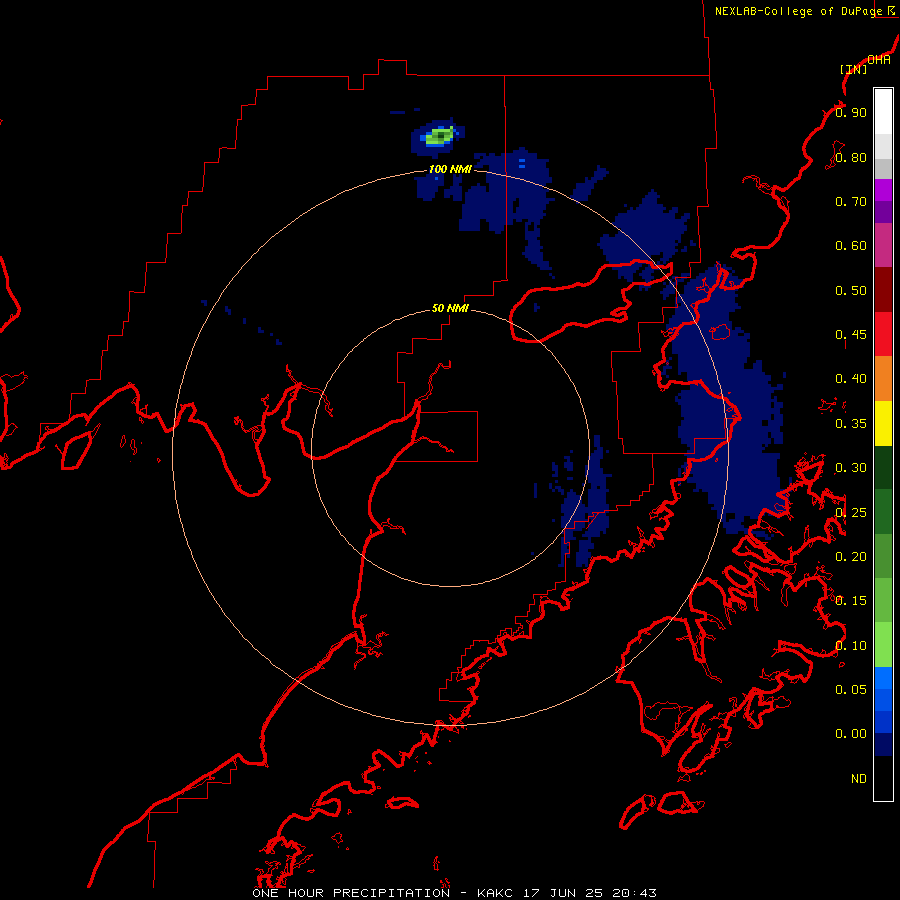
Task: Click the dark purple swatch in the legend
Action: [883, 212]
